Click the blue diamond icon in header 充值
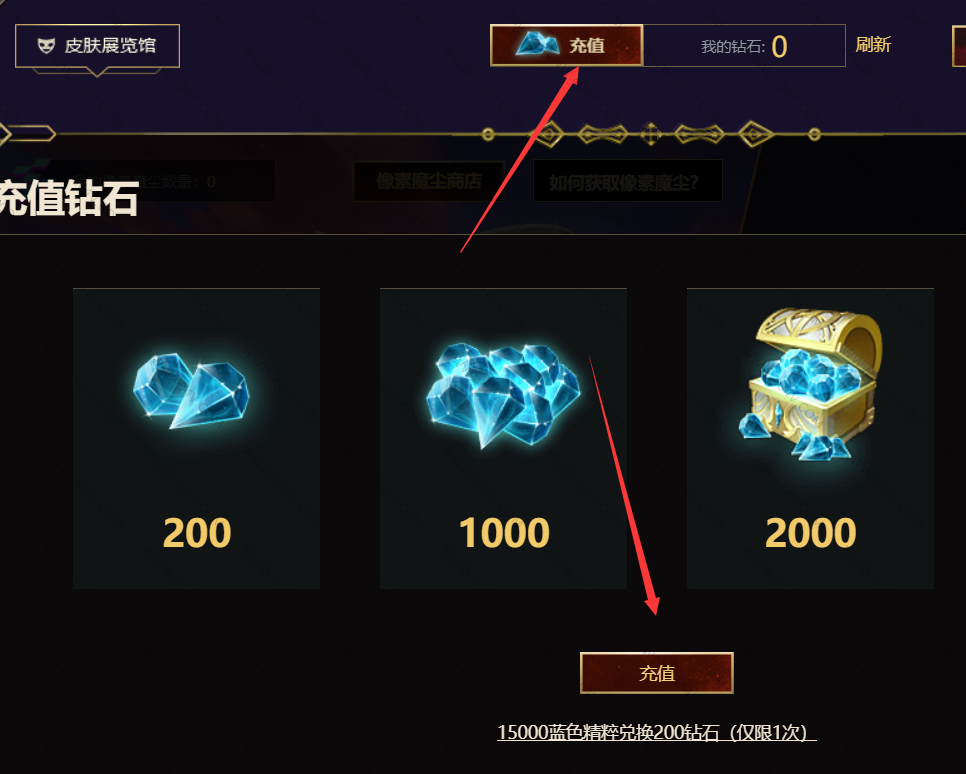966x774 pixels. tap(537, 44)
